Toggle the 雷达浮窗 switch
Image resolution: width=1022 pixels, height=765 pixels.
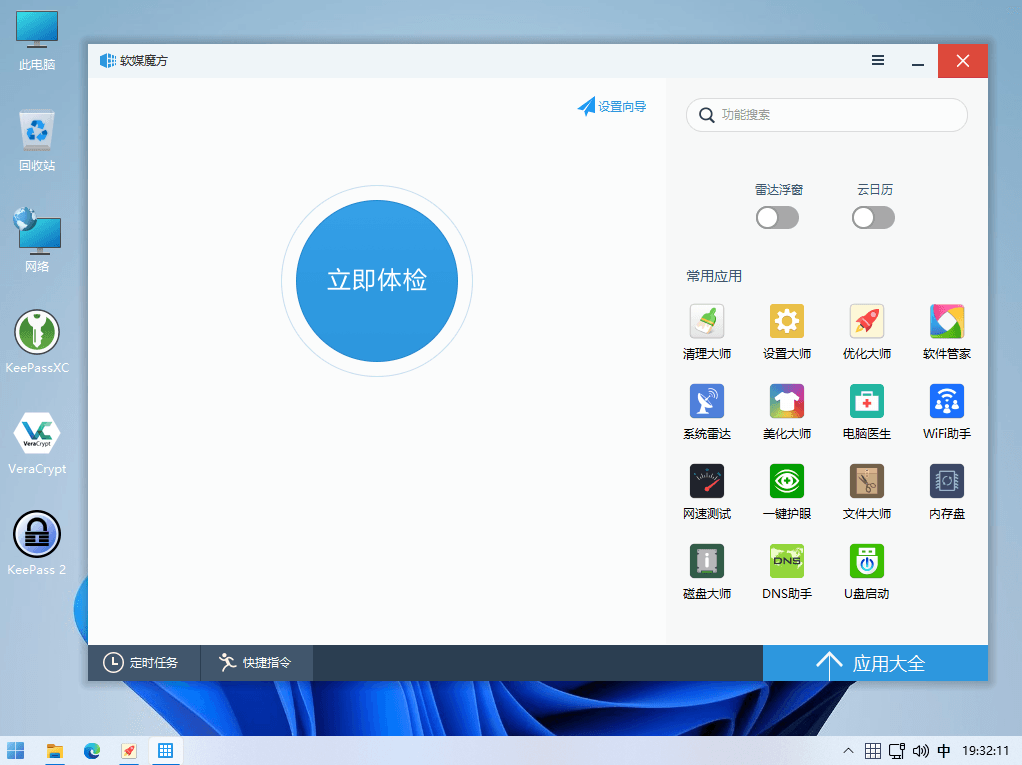(x=777, y=218)
